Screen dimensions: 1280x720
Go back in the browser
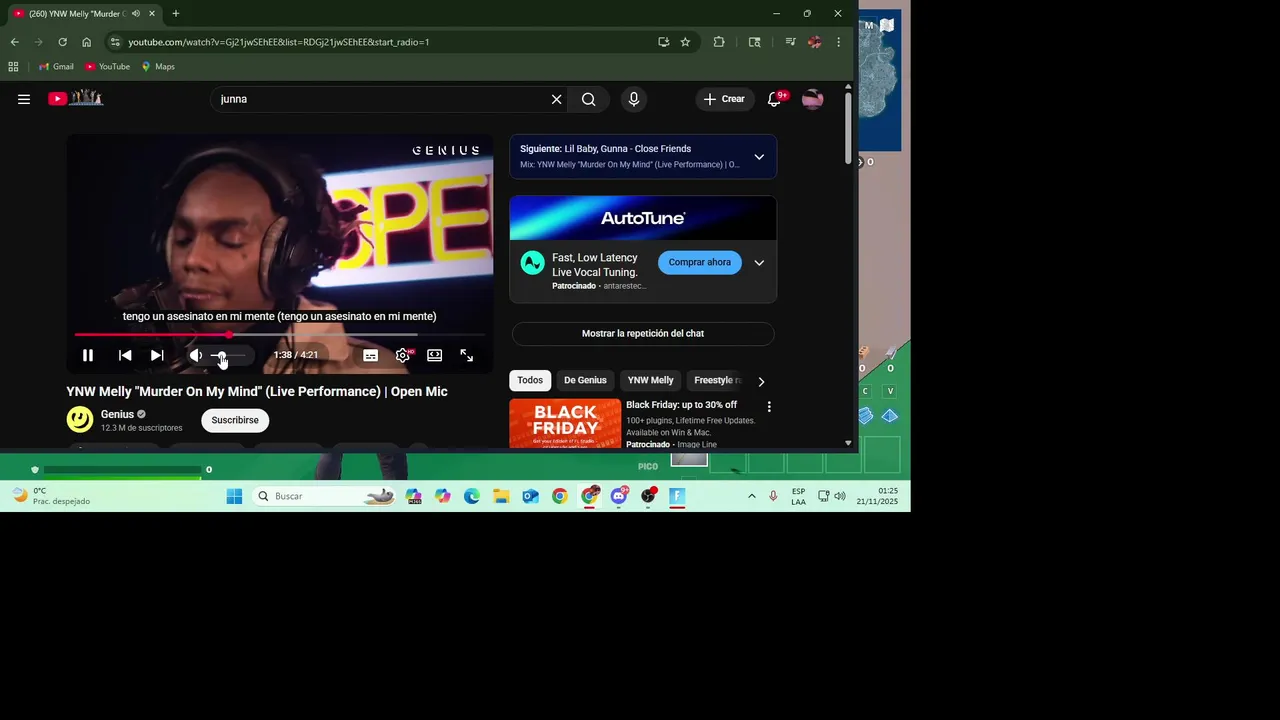click(14, 42)
